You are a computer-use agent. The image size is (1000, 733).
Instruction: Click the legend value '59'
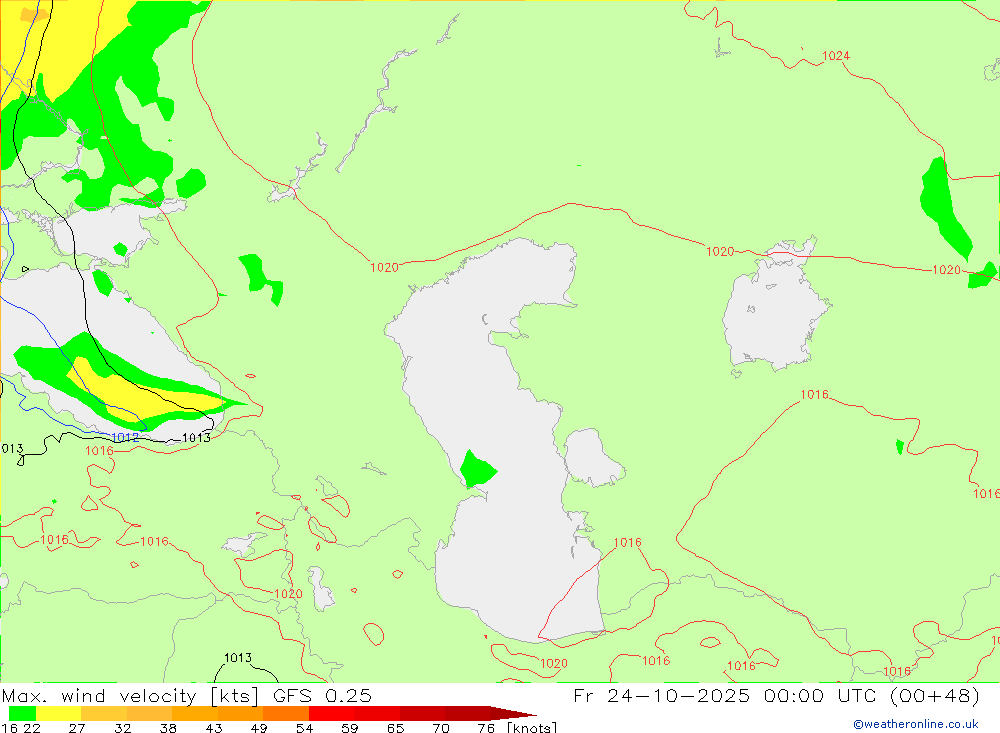[349, 728]
